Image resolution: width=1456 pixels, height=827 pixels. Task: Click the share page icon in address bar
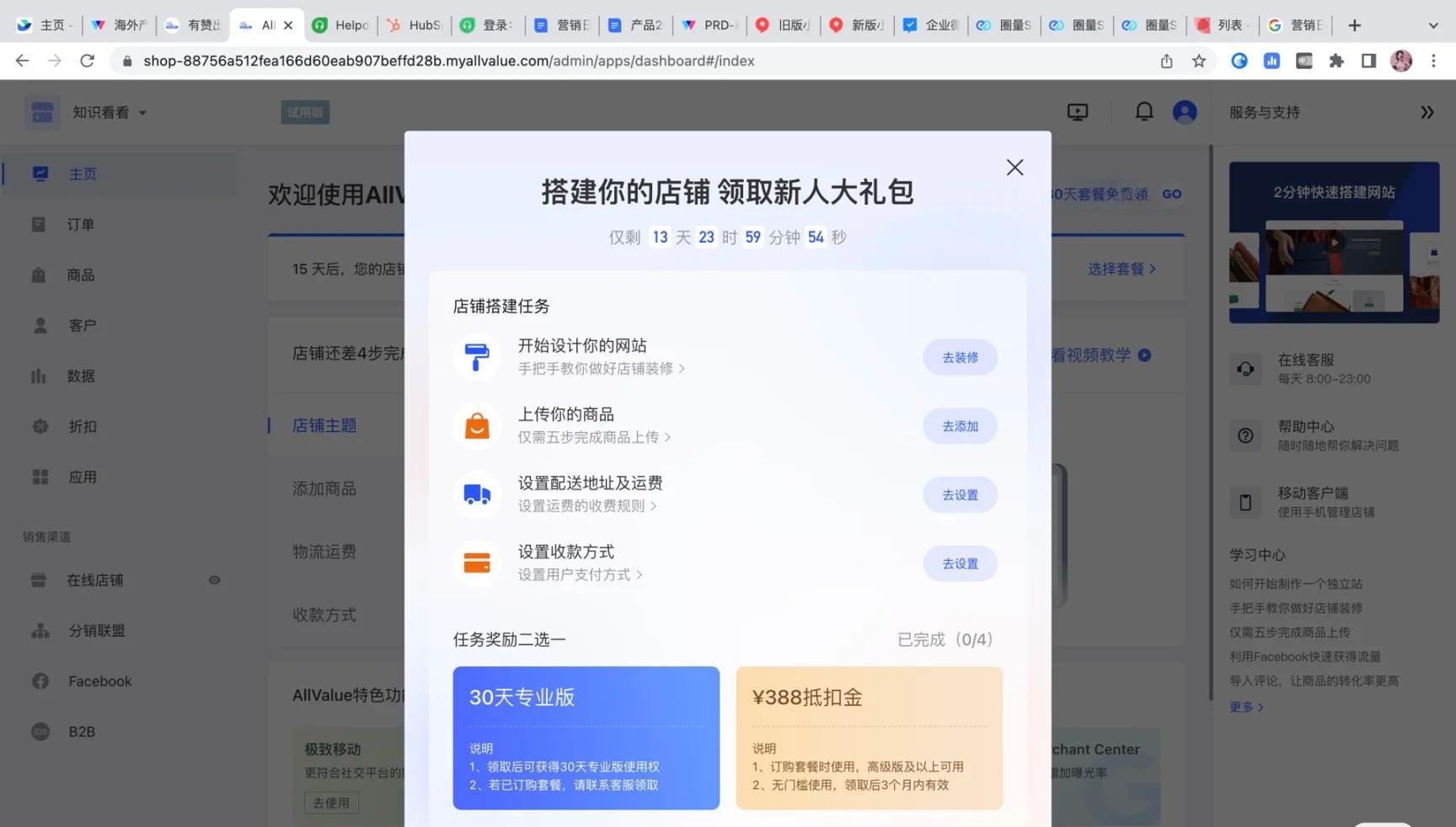tap(1166, 61)
